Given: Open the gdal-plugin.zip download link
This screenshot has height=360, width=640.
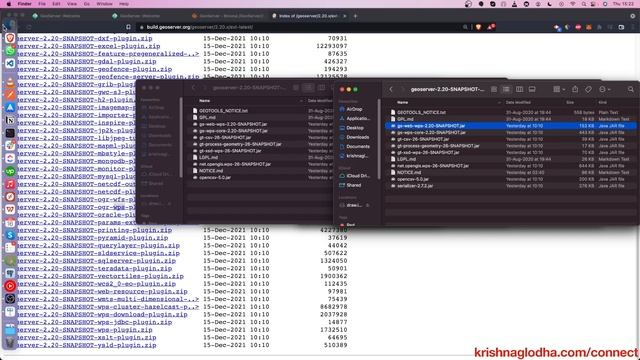Looking at the screenshot, I should click(86, 62).
